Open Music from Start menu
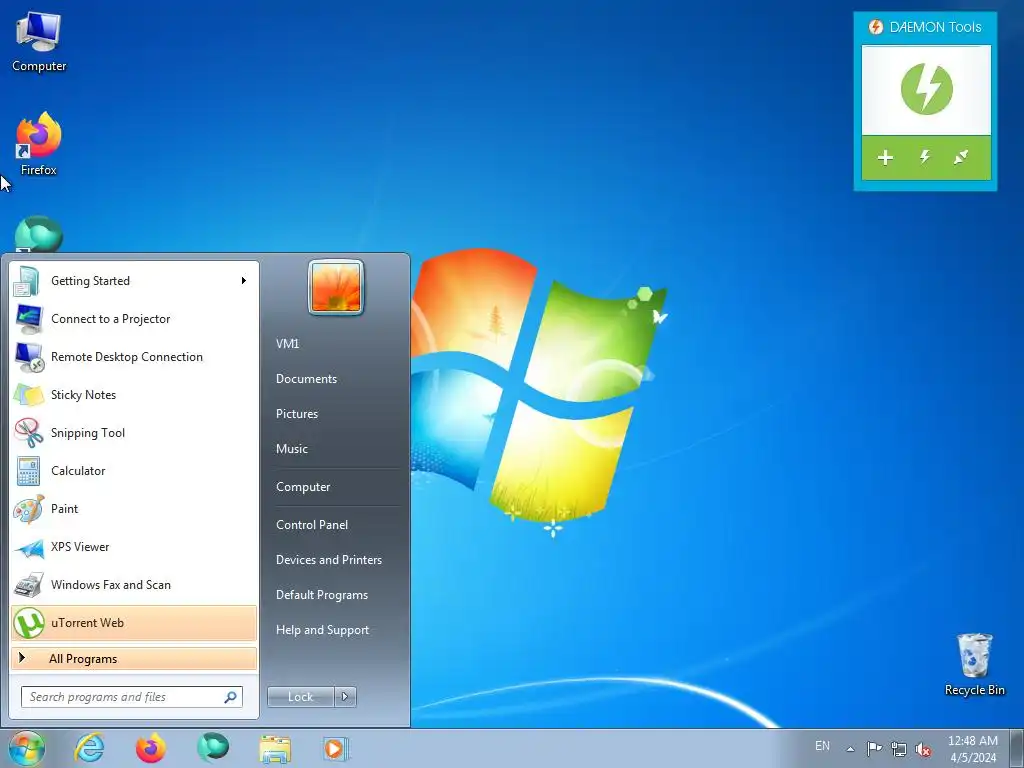Image resolution: width=1024 pixels, height=768 pixels. 292,449
